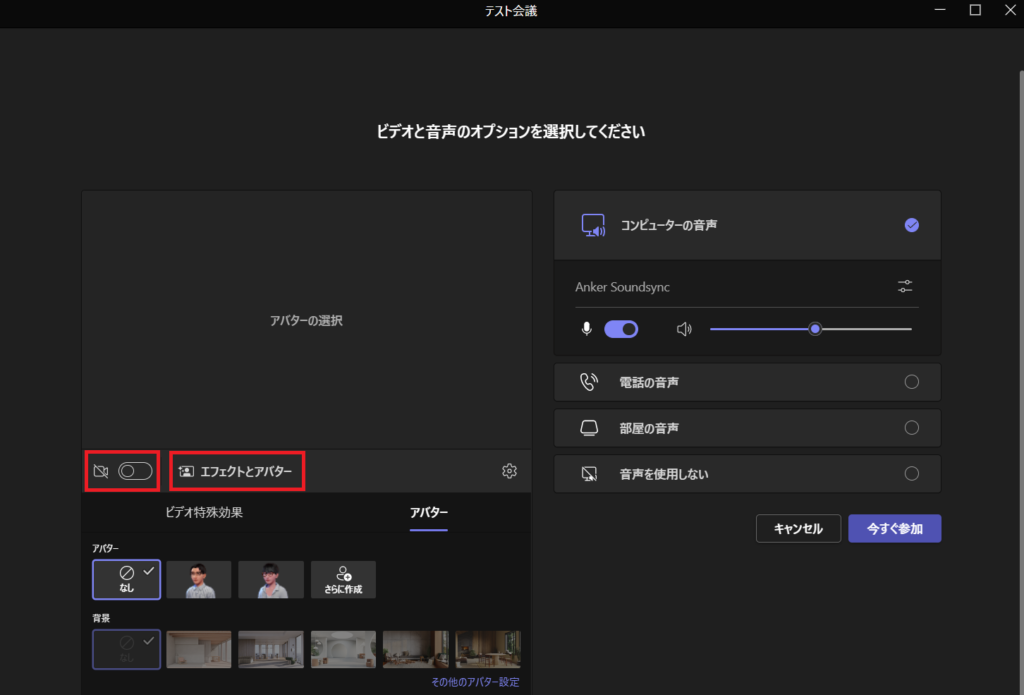1024x695 pixels.
Task: Select 部屋の音声 radio button
Action: (911, 428)
